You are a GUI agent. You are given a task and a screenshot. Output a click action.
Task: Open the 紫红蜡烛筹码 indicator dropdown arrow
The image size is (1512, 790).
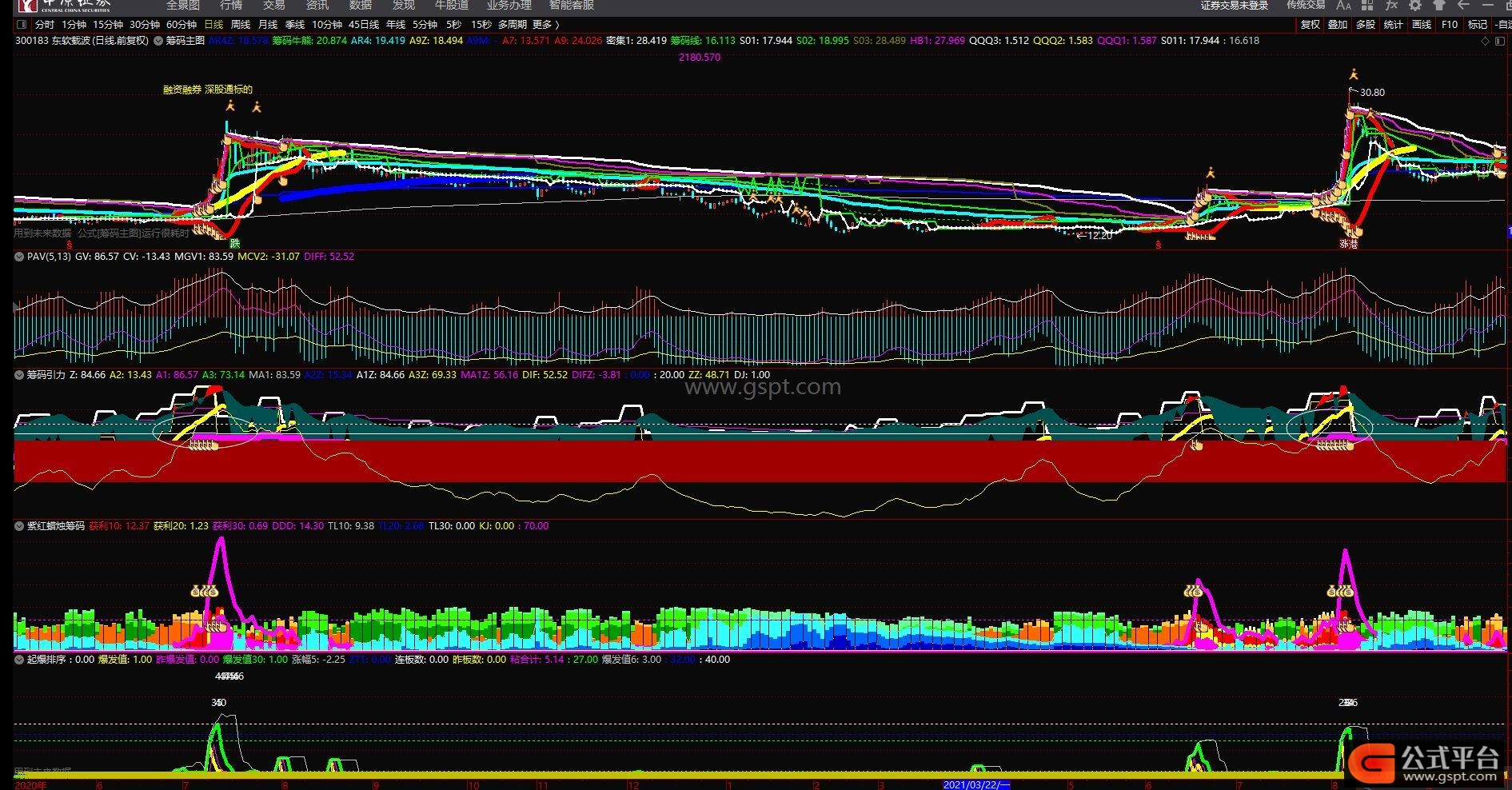pos(19,526)
